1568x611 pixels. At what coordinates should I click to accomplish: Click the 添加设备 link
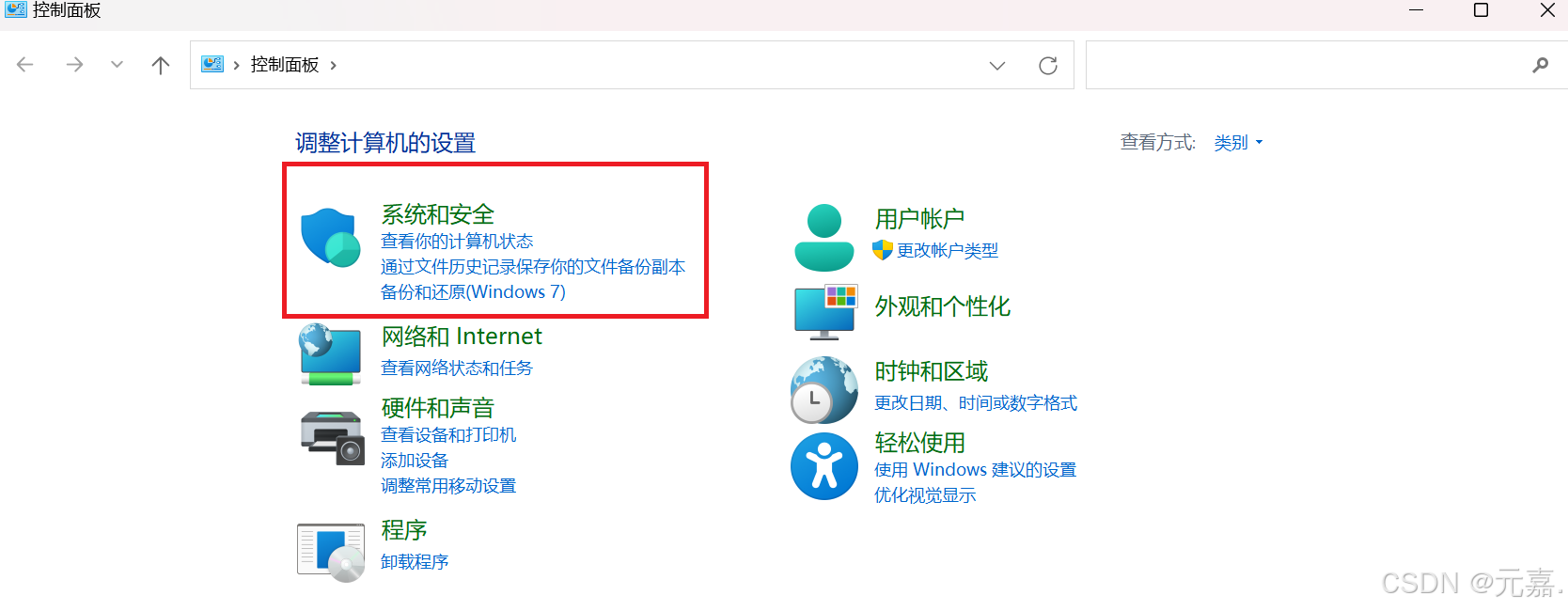coord(415,461)
